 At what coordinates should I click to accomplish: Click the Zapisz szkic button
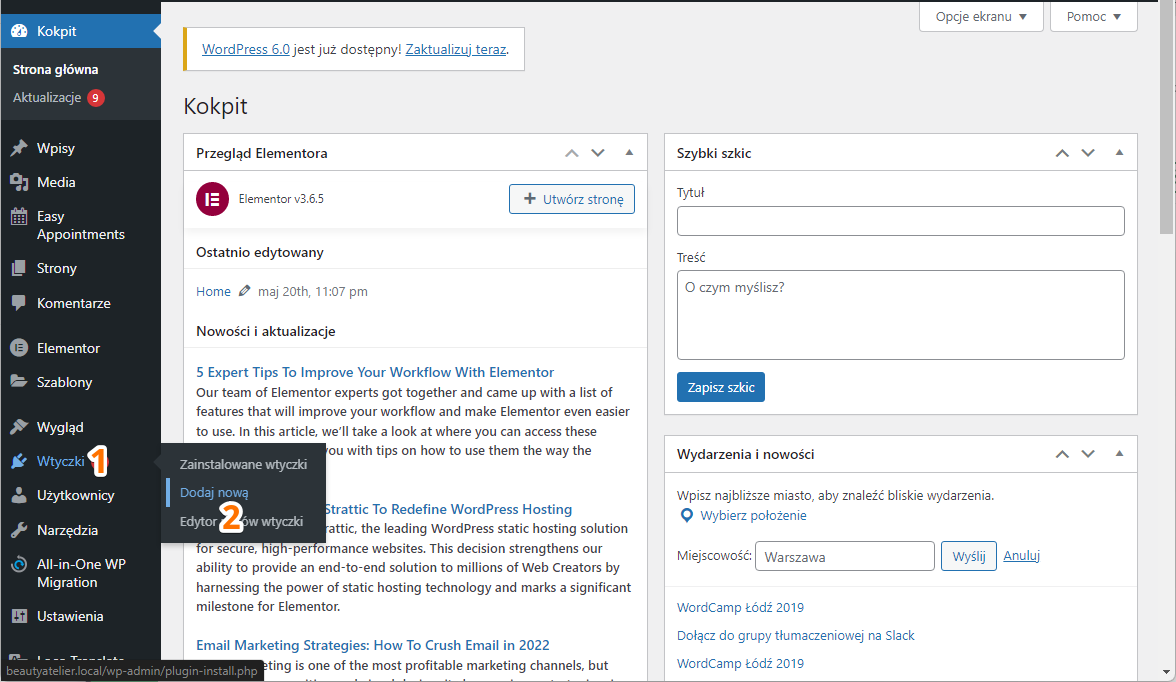coord(720,387)
